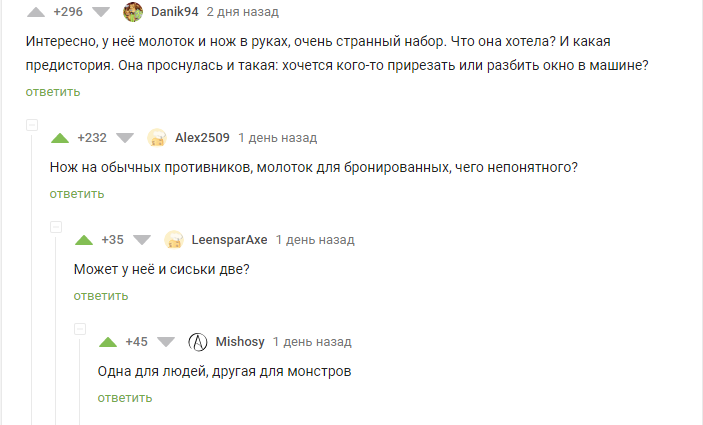703x425 pixels.
Task: Reply to Danik94's comment via ответить
Action: tap(53, 92)
